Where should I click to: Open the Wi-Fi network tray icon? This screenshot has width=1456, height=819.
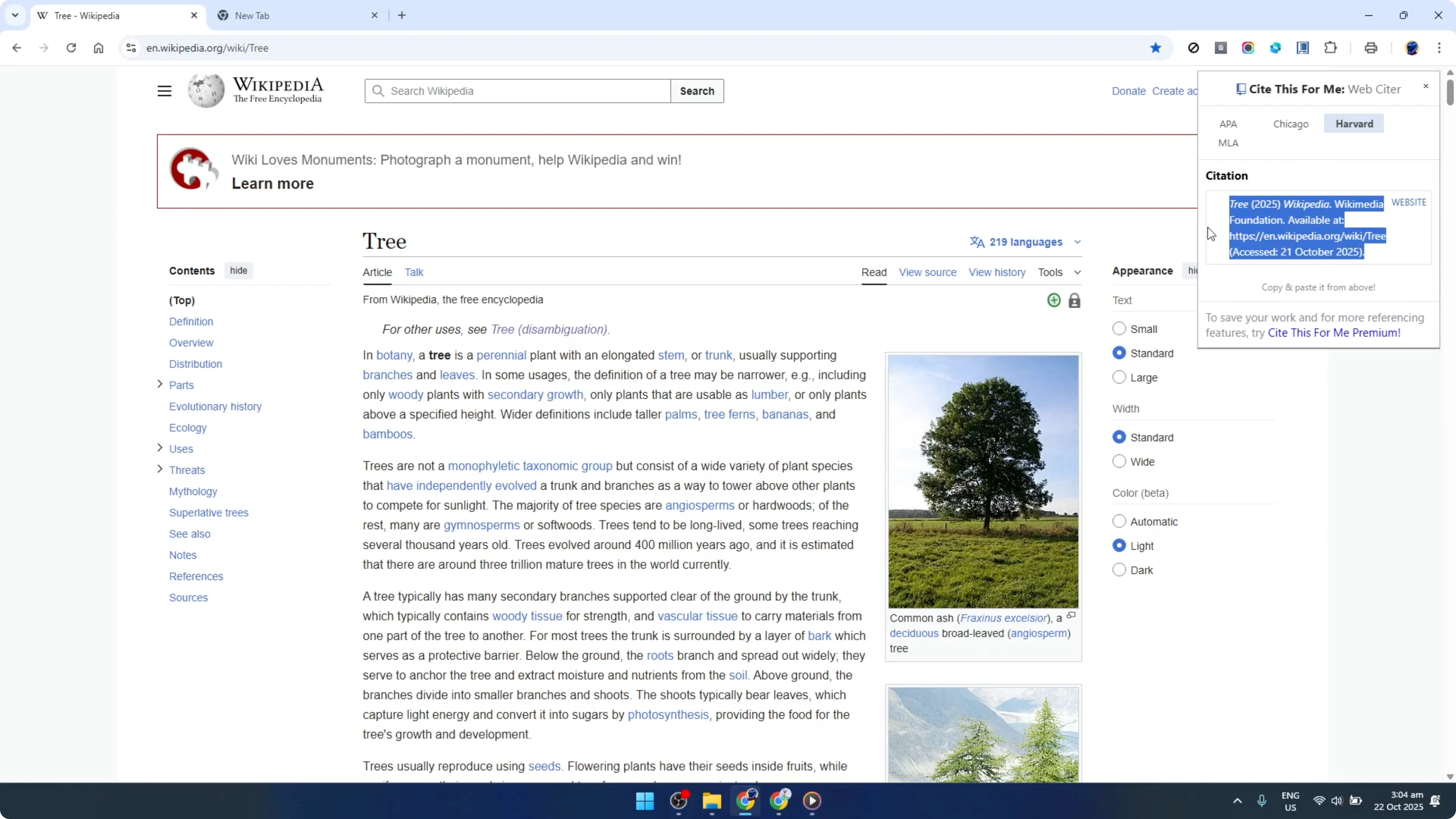point(1319,800)
